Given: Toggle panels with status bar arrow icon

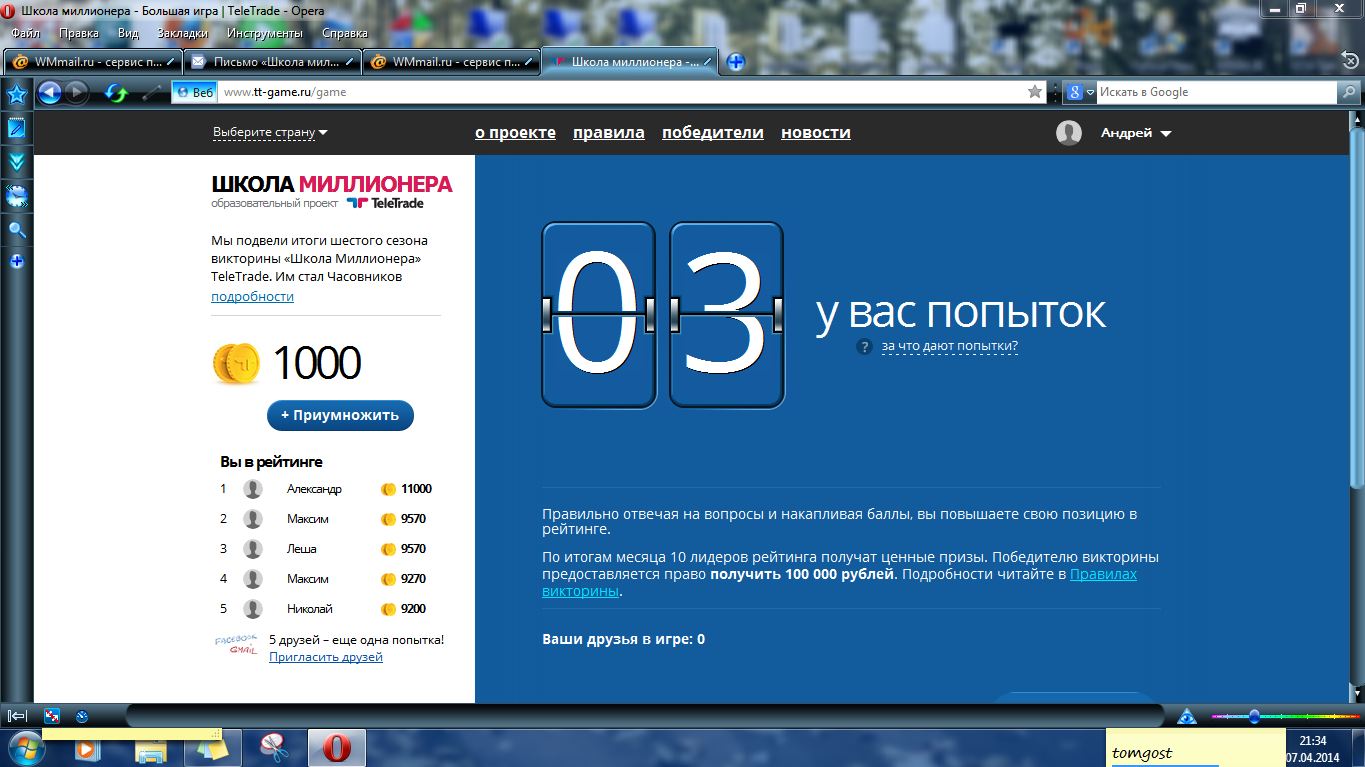Looking at the screenshot, I should click(x=17, y=716).
